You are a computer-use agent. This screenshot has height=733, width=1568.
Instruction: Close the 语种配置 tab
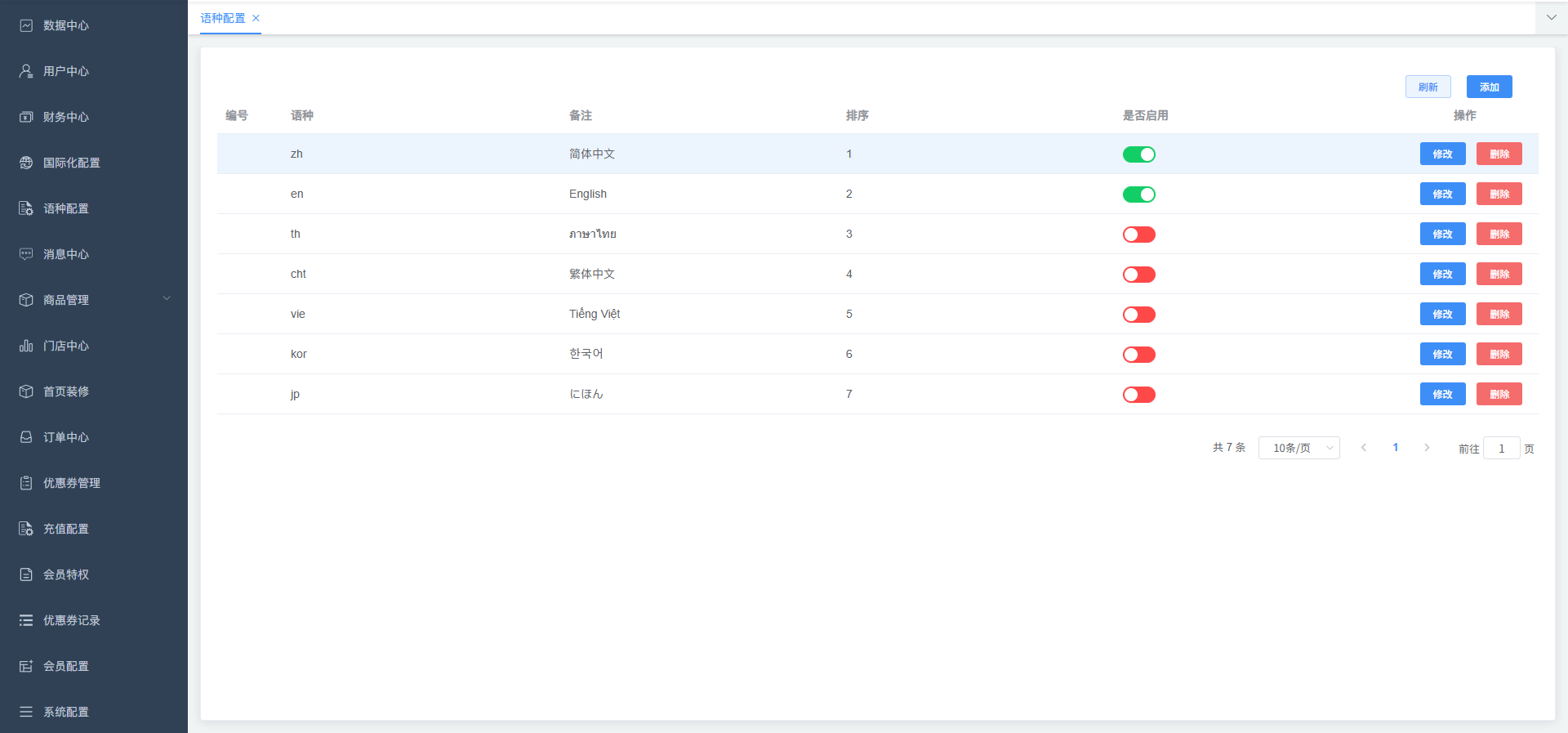[256, 18]
